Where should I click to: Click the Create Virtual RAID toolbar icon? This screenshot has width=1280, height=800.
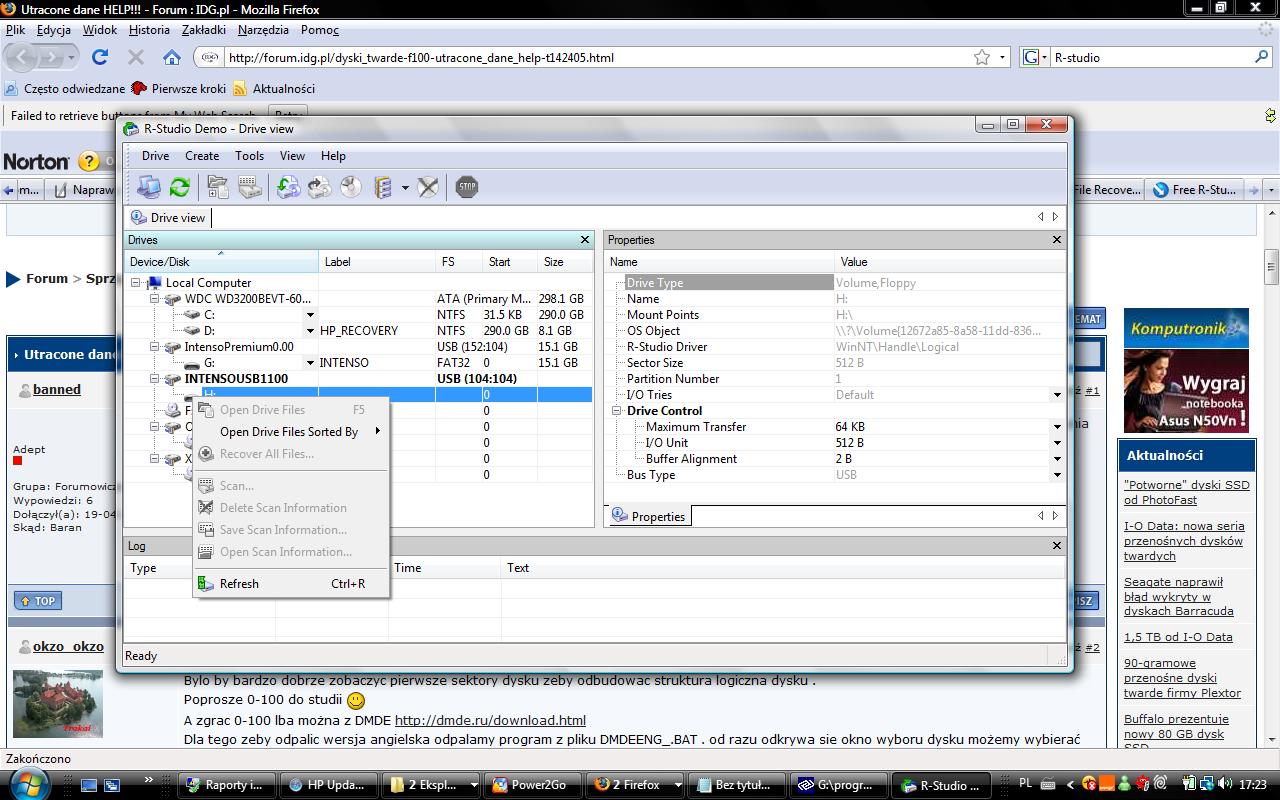(x=382, y=186)
